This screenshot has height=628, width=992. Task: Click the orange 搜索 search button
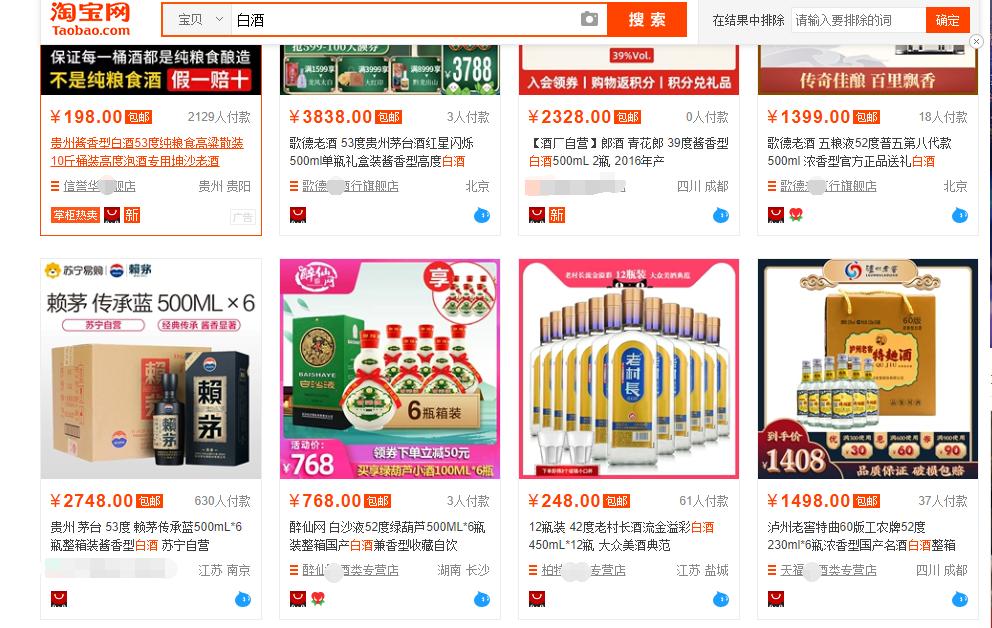pos(647,20)
